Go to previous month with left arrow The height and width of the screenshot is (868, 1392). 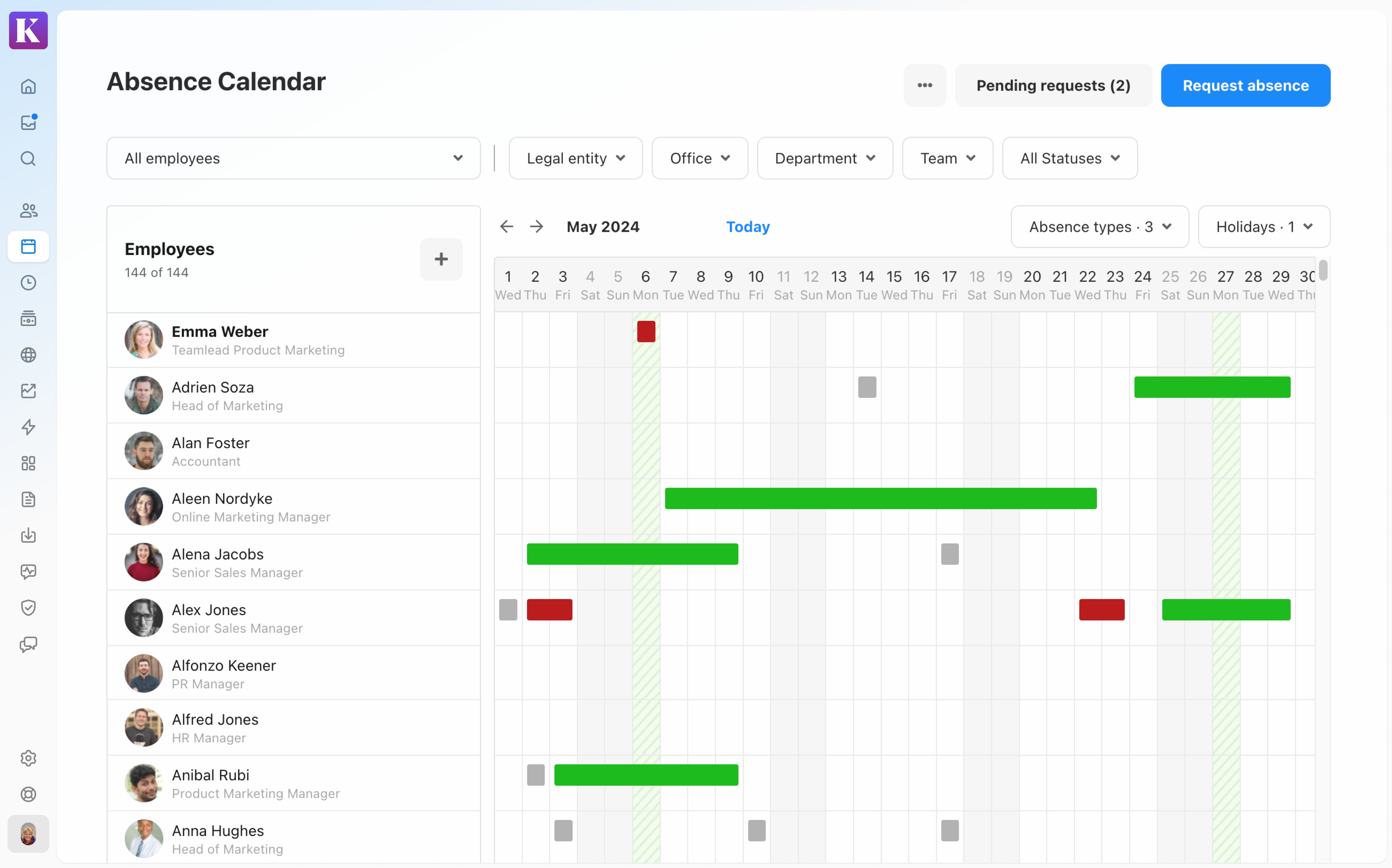point(506,227)
